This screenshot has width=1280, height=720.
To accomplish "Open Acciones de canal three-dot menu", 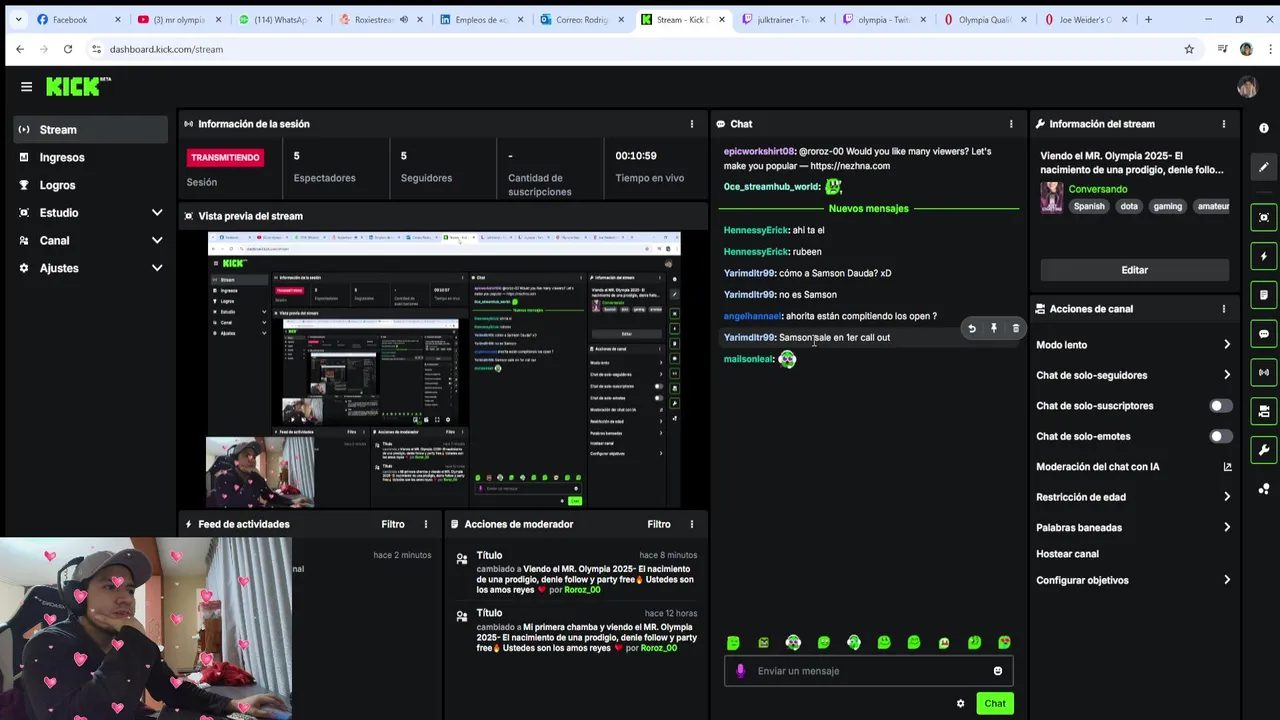I will (x=1223, y=309).
